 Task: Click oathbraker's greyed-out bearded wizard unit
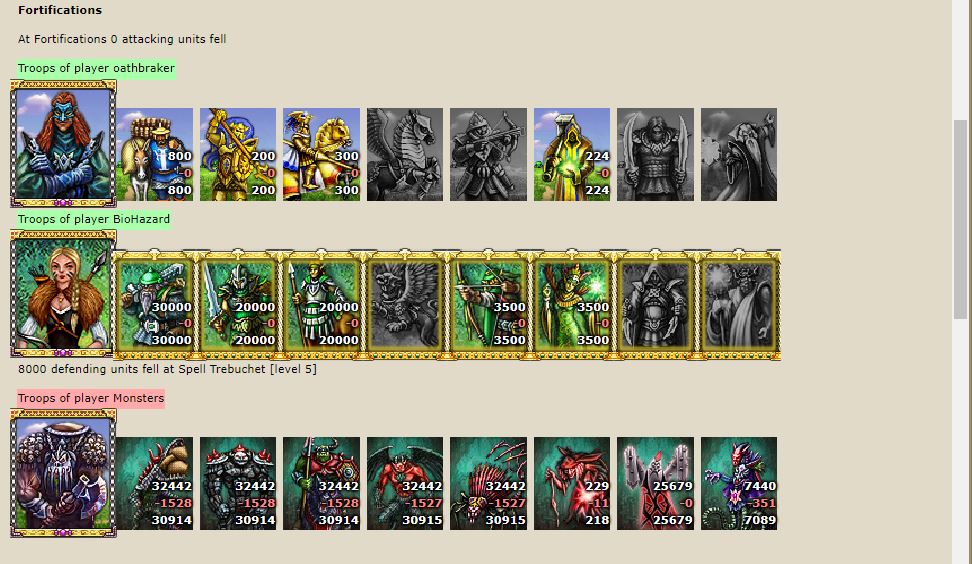(738, 155)
